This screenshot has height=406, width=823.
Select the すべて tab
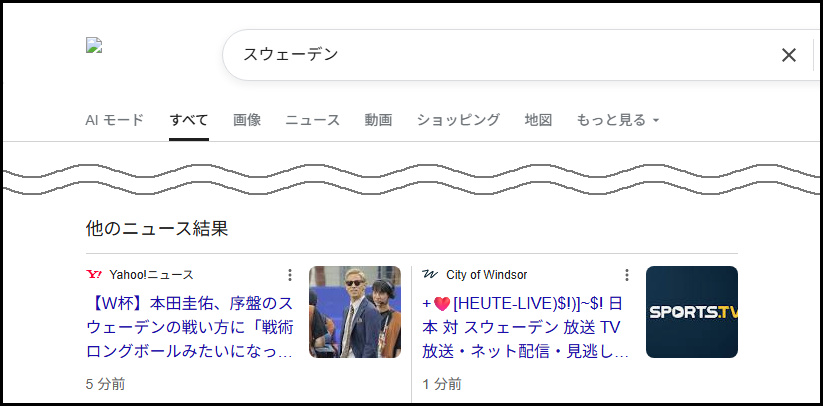coord(189,120)
